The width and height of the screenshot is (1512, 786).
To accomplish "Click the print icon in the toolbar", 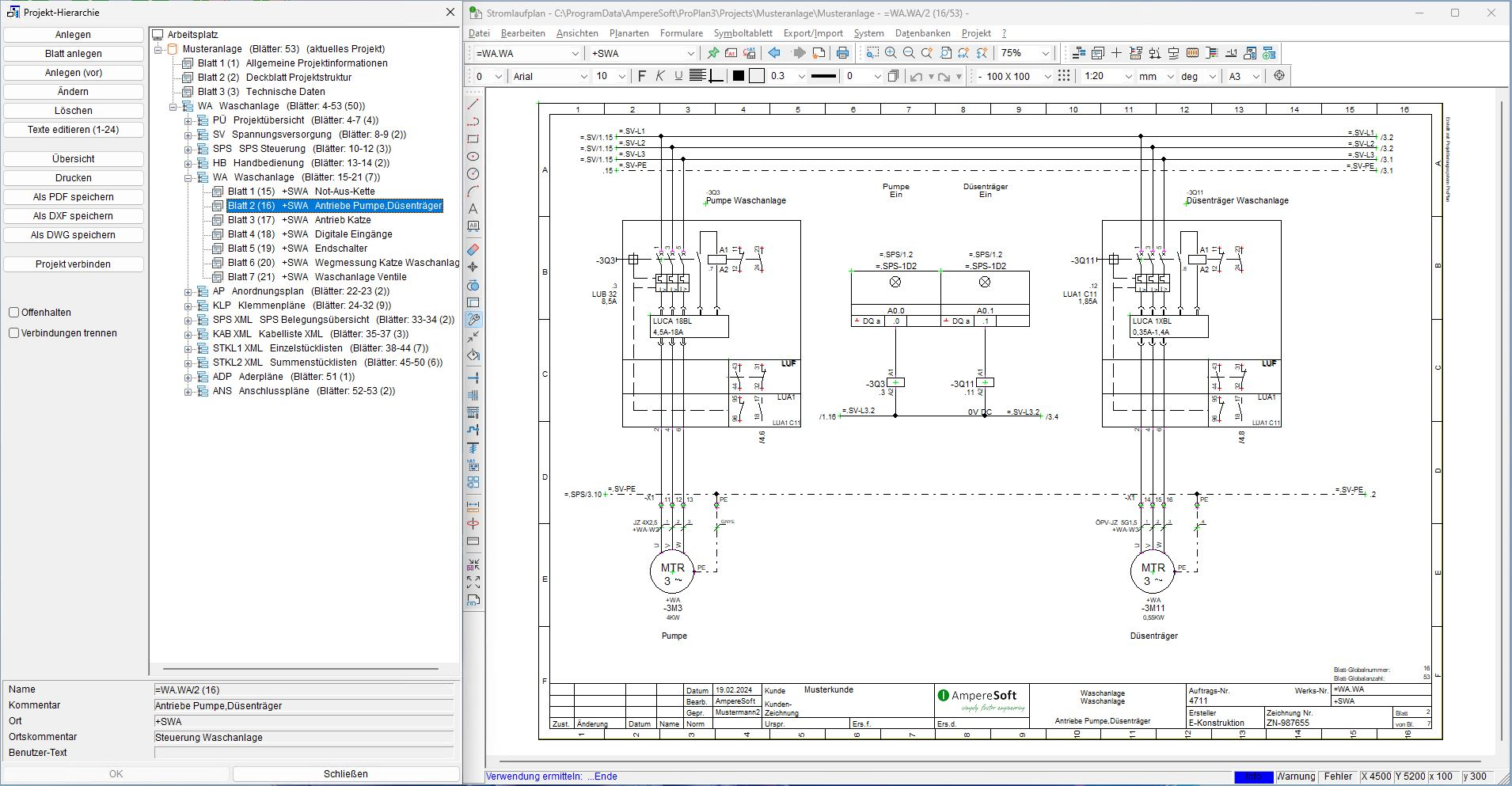I will tap(842, 53).
